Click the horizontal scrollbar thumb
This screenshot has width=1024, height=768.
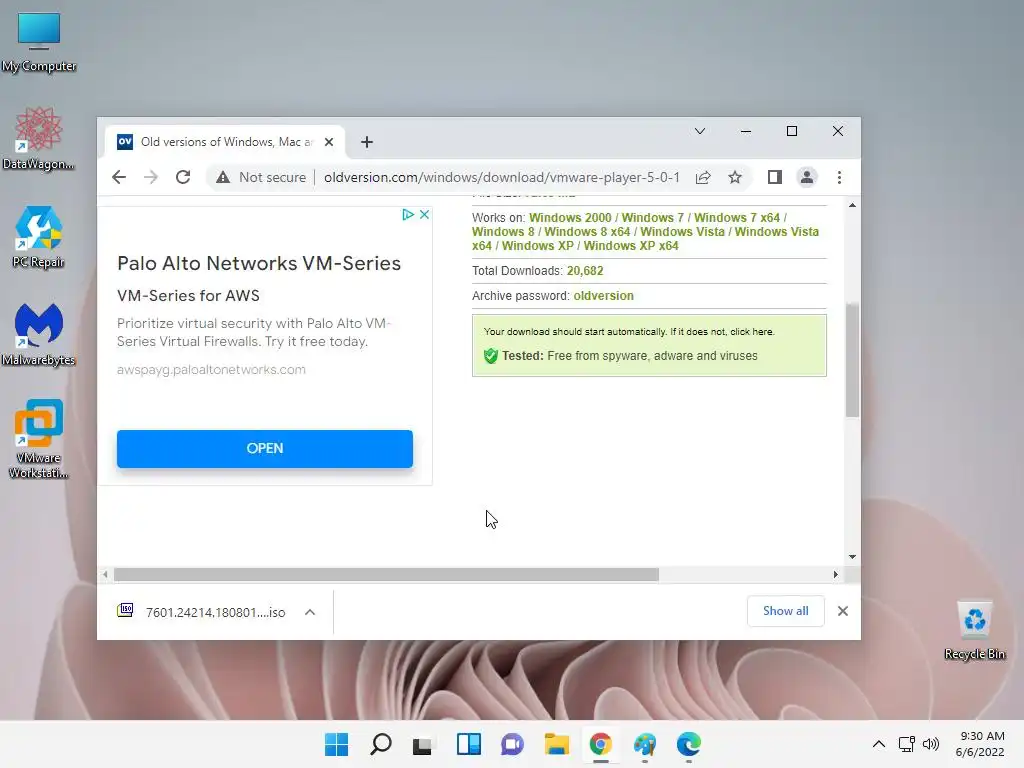(386, 575)
